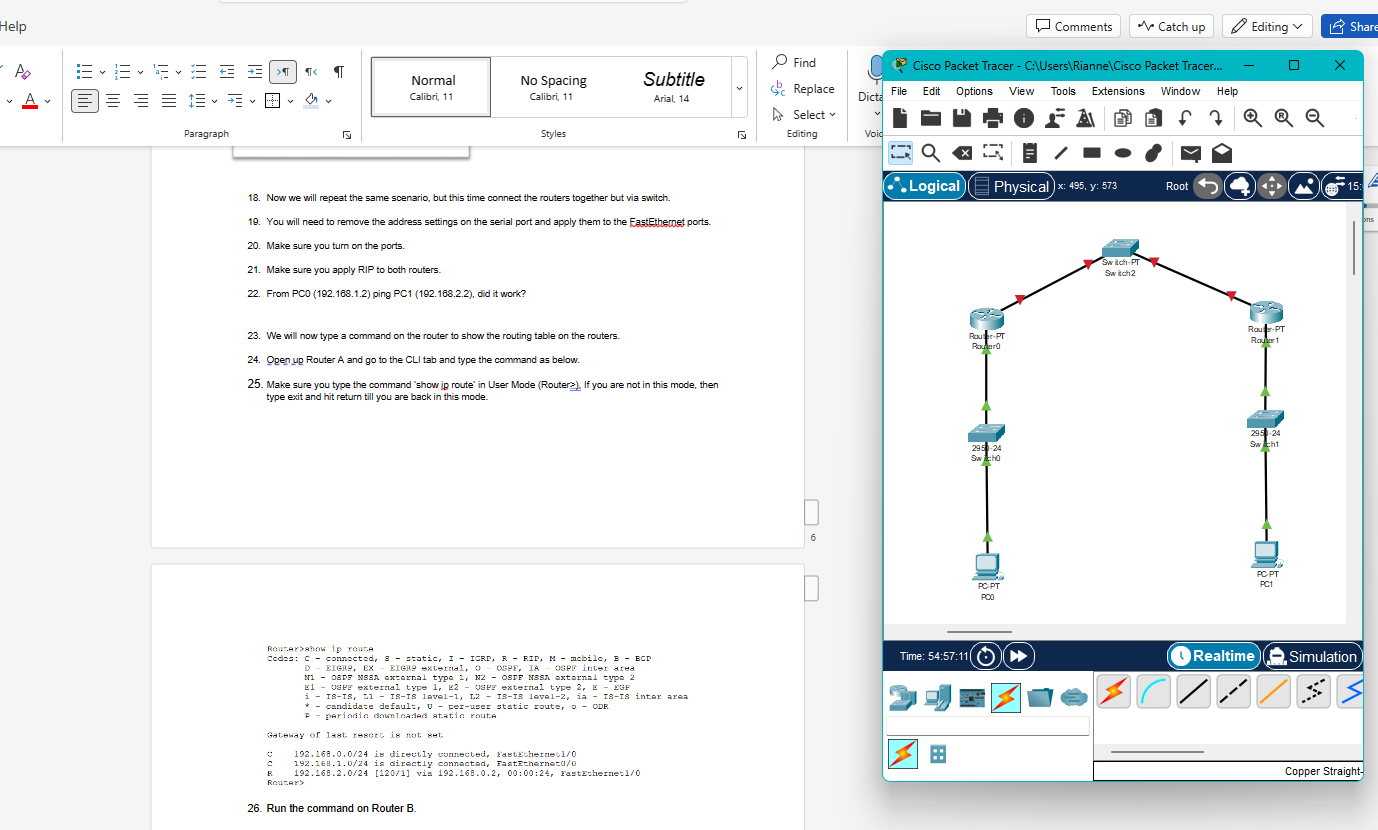This screenshot has width=1378, height=830.
Task: Pick the Draw Rectangle tool
Action: click(x=1092, y=153)
